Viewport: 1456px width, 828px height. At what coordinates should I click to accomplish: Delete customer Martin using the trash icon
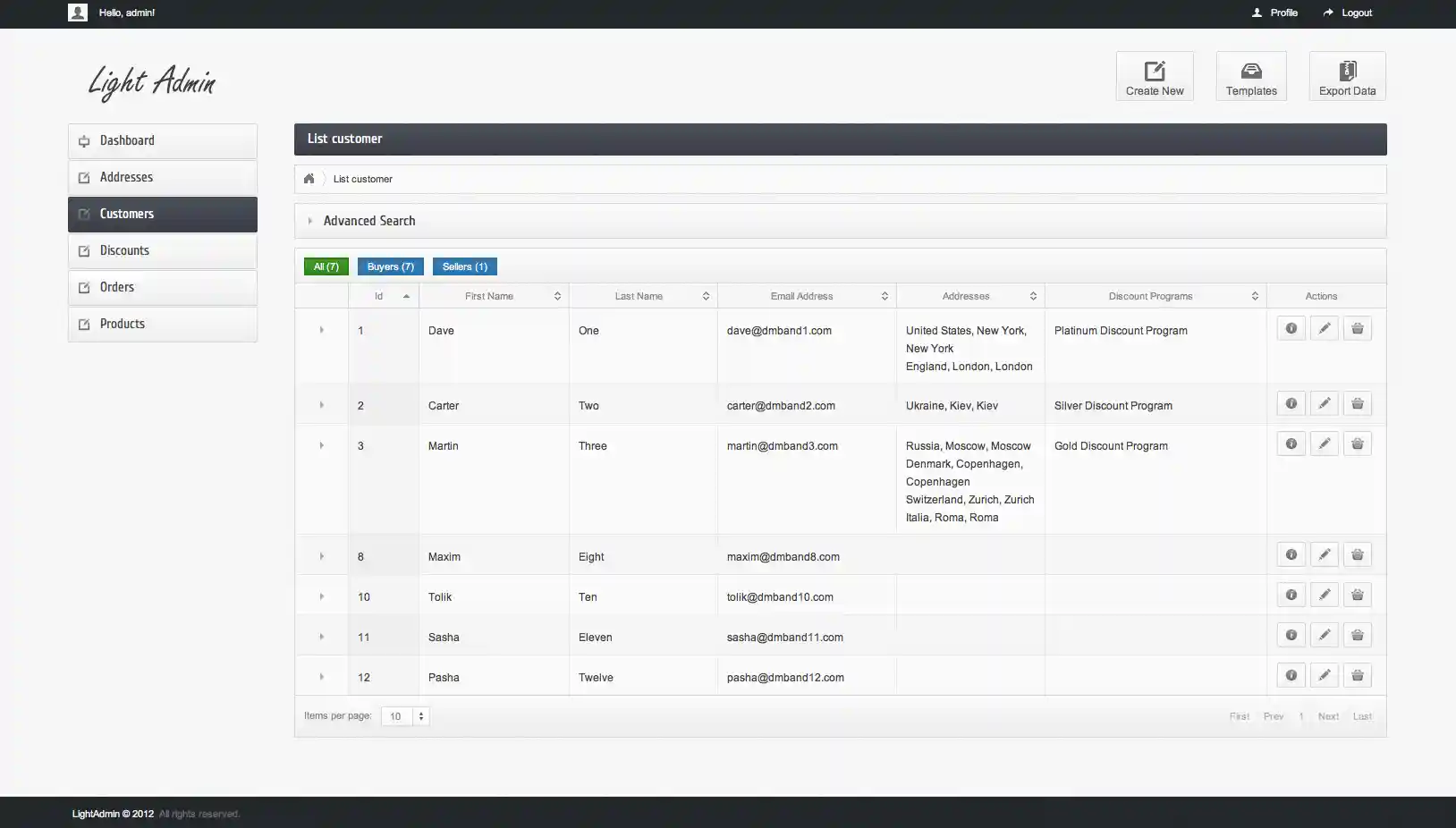pyautogui.click(x=1358, y=443)
